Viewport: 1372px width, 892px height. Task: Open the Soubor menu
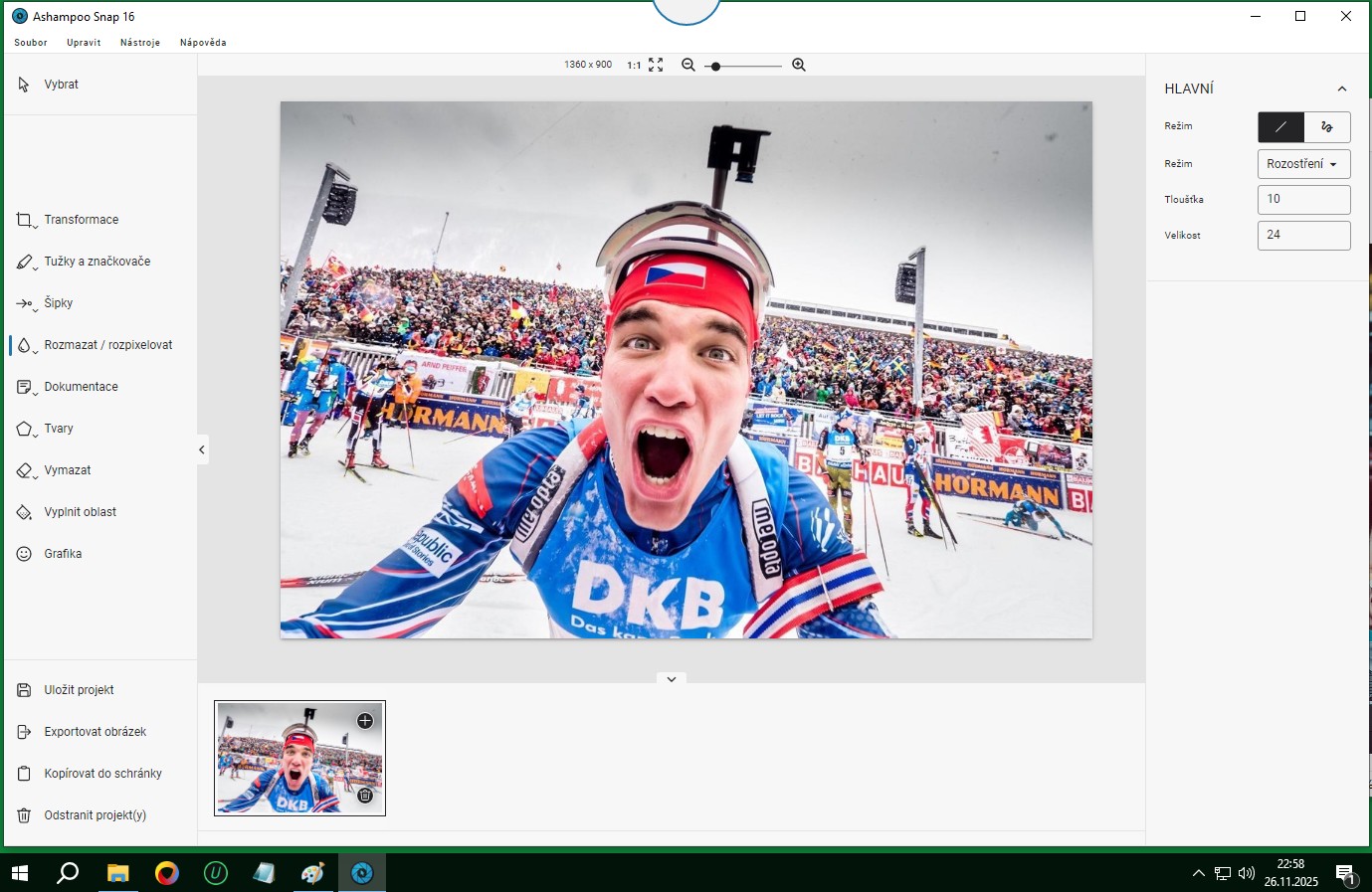[x=31, y=43]
